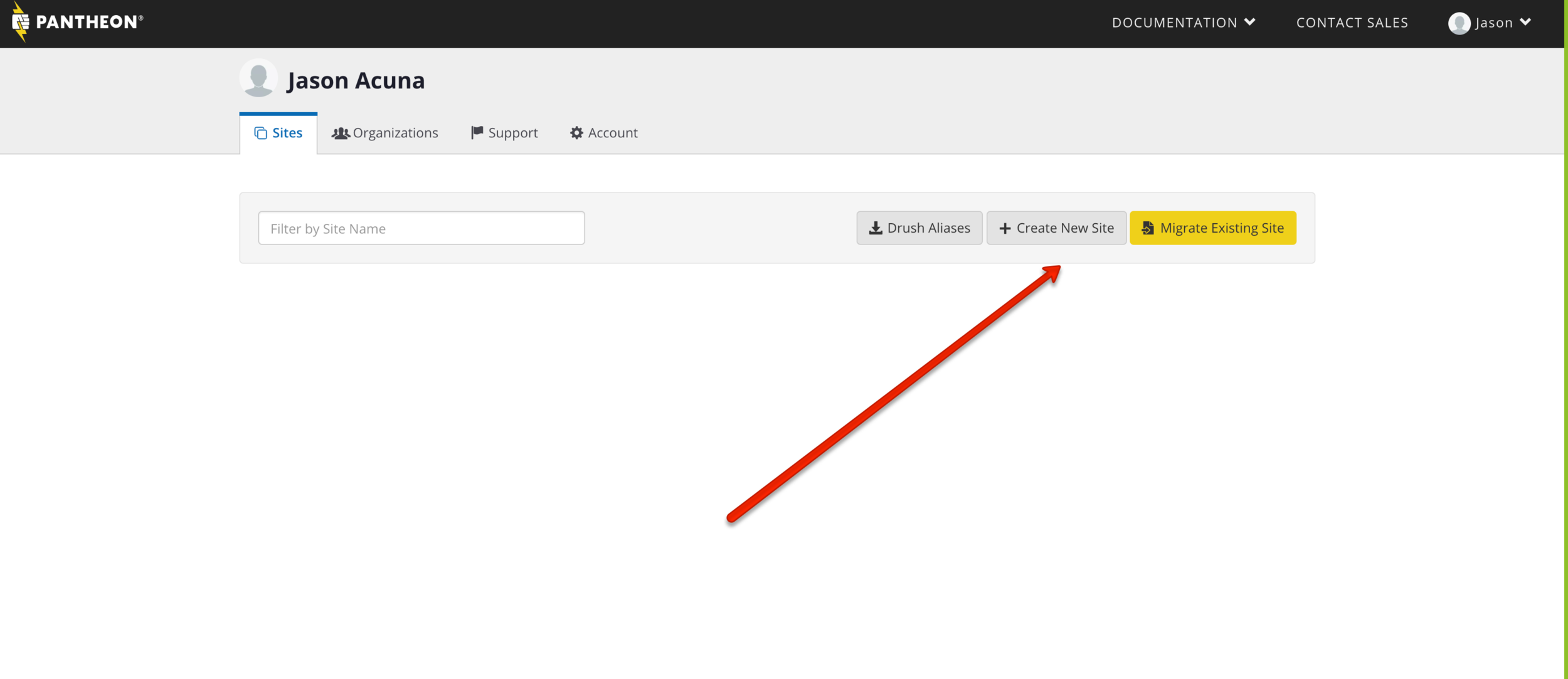The width and height of the screenshot is (1568, 679).
Task: Click the Support flag icon
Action: 477,132
